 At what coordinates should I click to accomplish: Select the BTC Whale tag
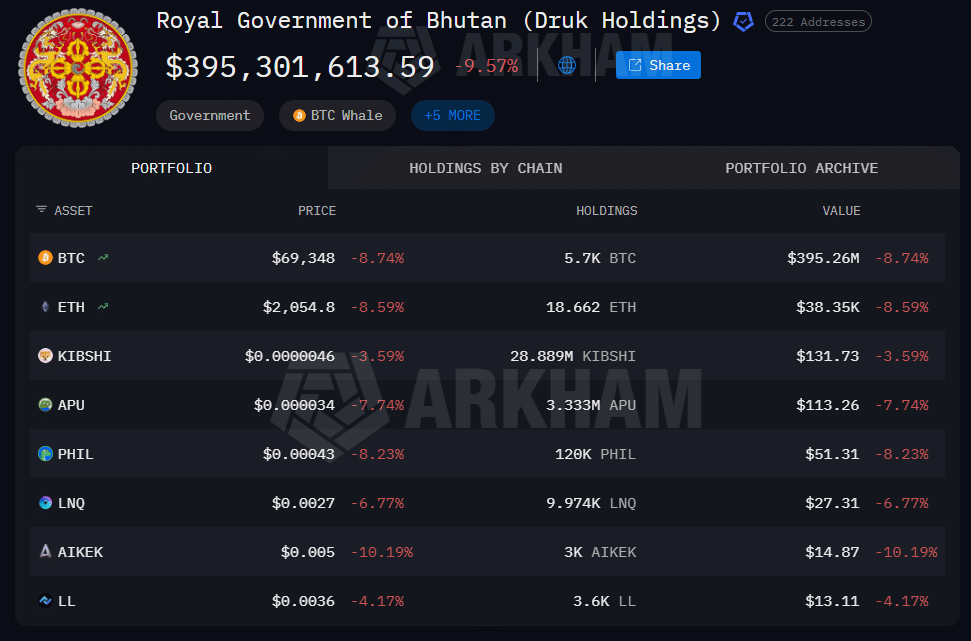[337, 116]
